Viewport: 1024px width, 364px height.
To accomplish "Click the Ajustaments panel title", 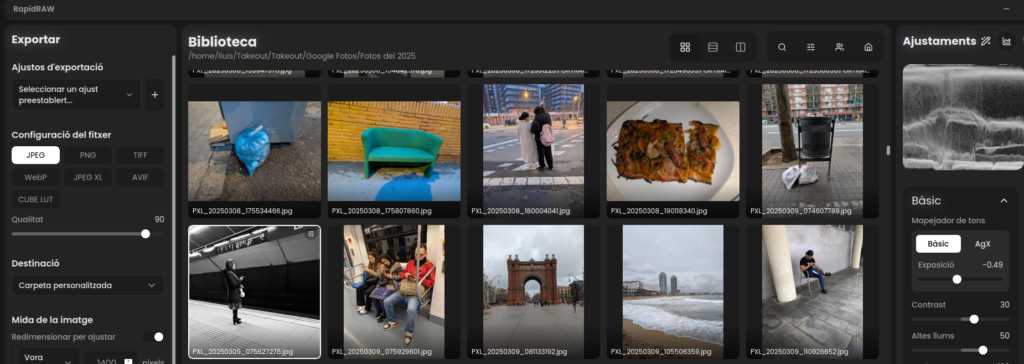I will coord(939,41).
